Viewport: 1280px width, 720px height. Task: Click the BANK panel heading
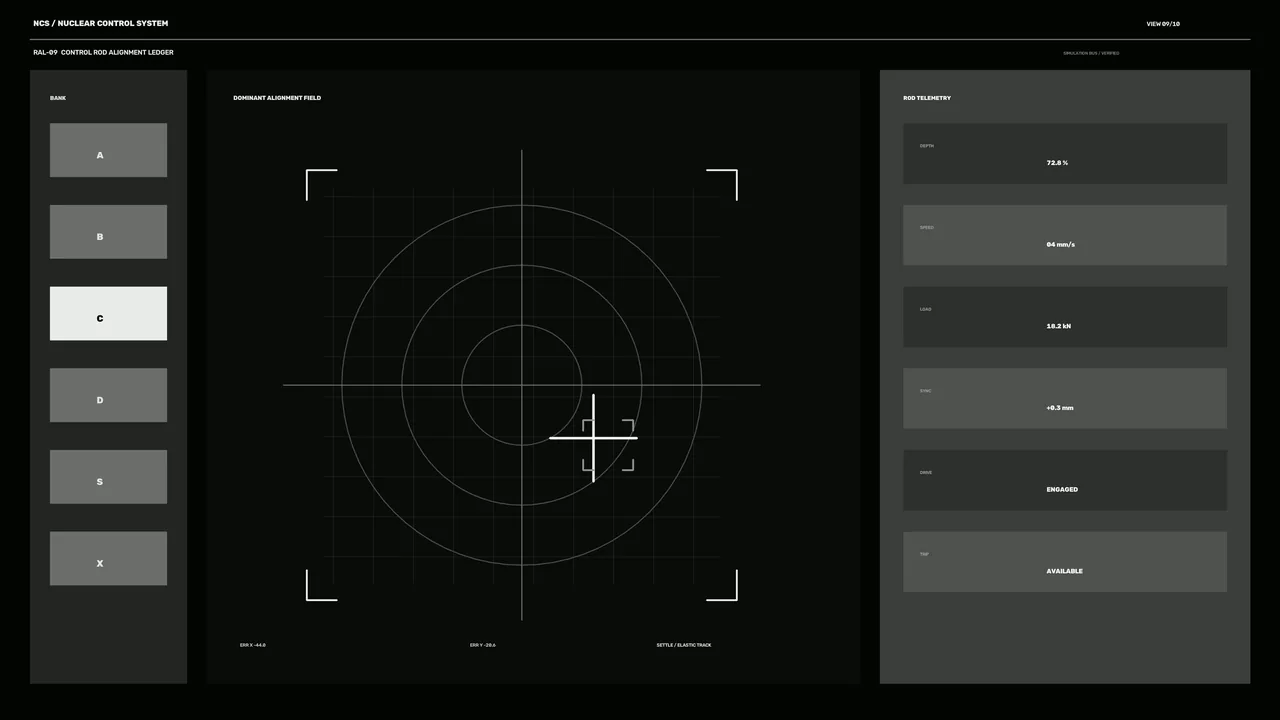pyautogui.click(x=58, y=98)
